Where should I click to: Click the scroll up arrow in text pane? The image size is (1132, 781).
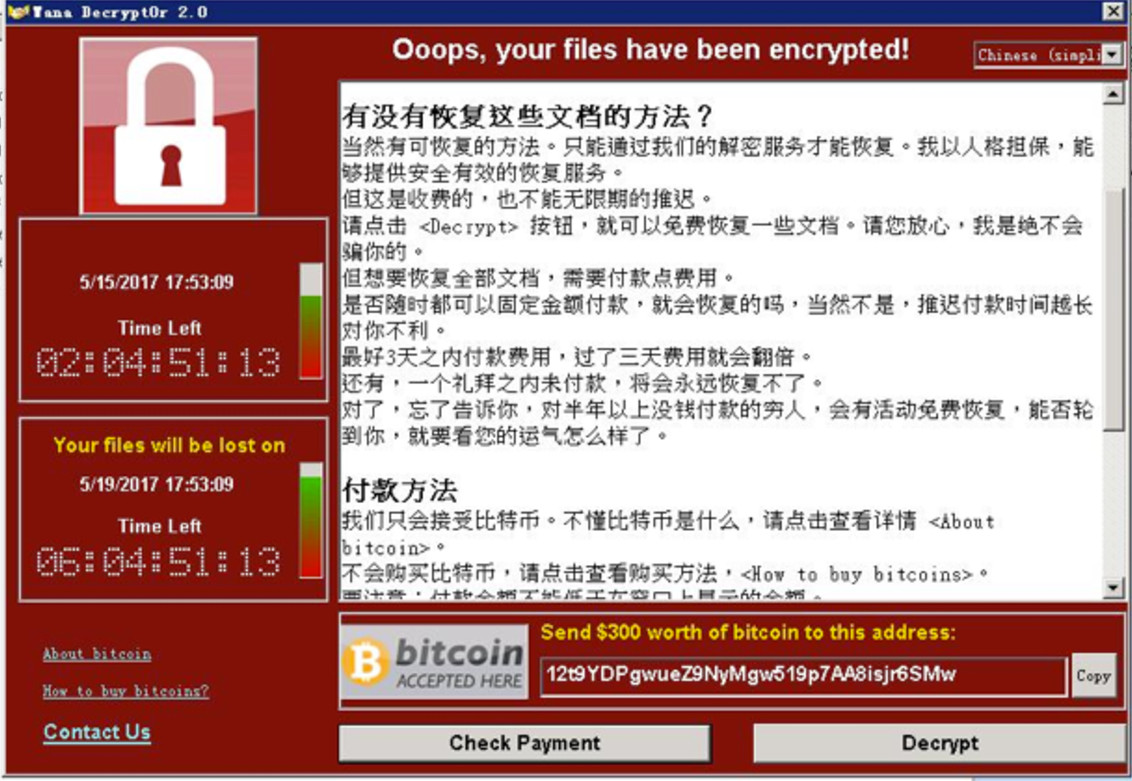pyautogui.click(x=1113, y=94)
